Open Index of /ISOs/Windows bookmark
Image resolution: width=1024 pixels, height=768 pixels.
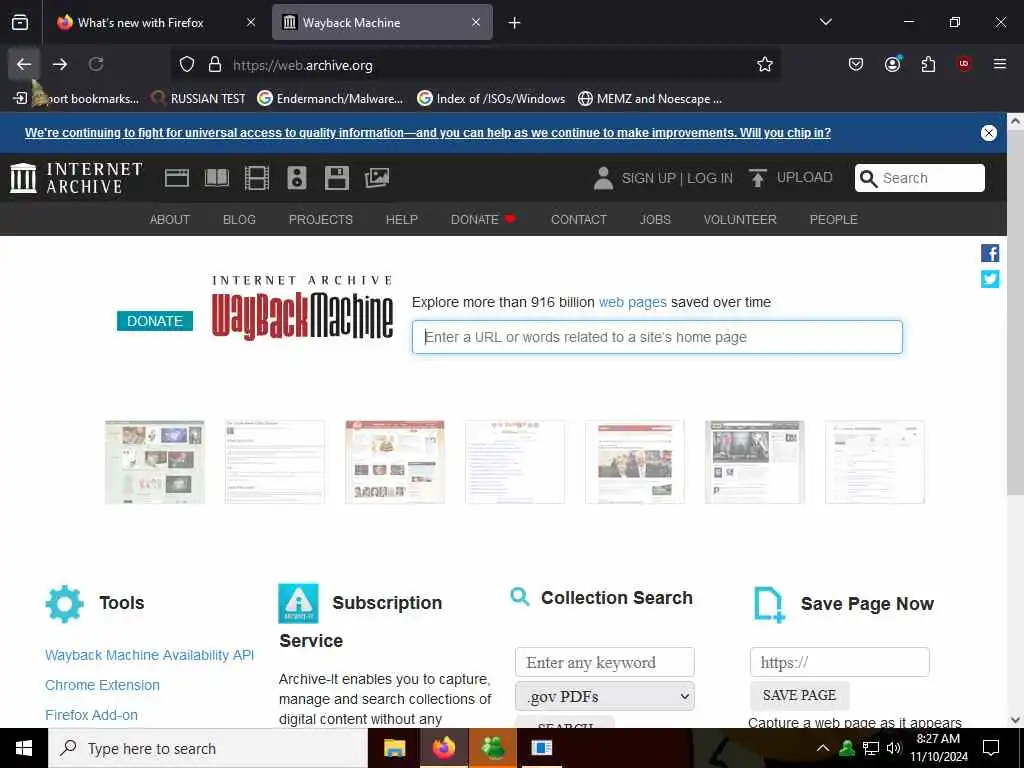(x=491, y=99)
